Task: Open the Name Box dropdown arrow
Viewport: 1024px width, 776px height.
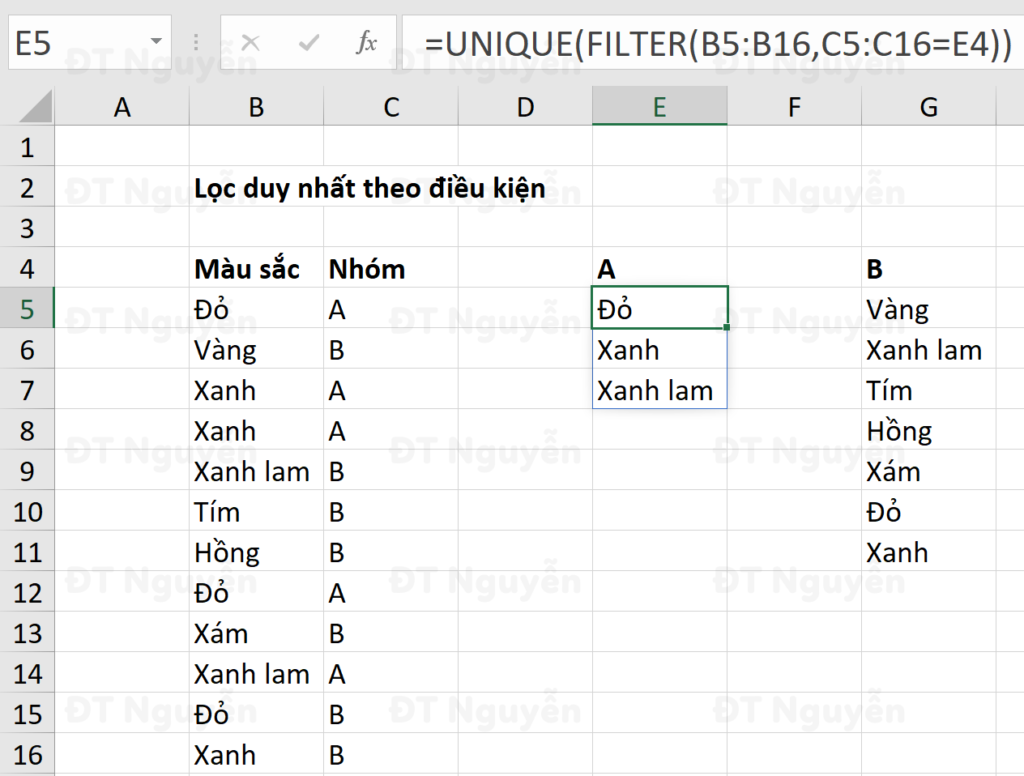Action: [156, 42]
